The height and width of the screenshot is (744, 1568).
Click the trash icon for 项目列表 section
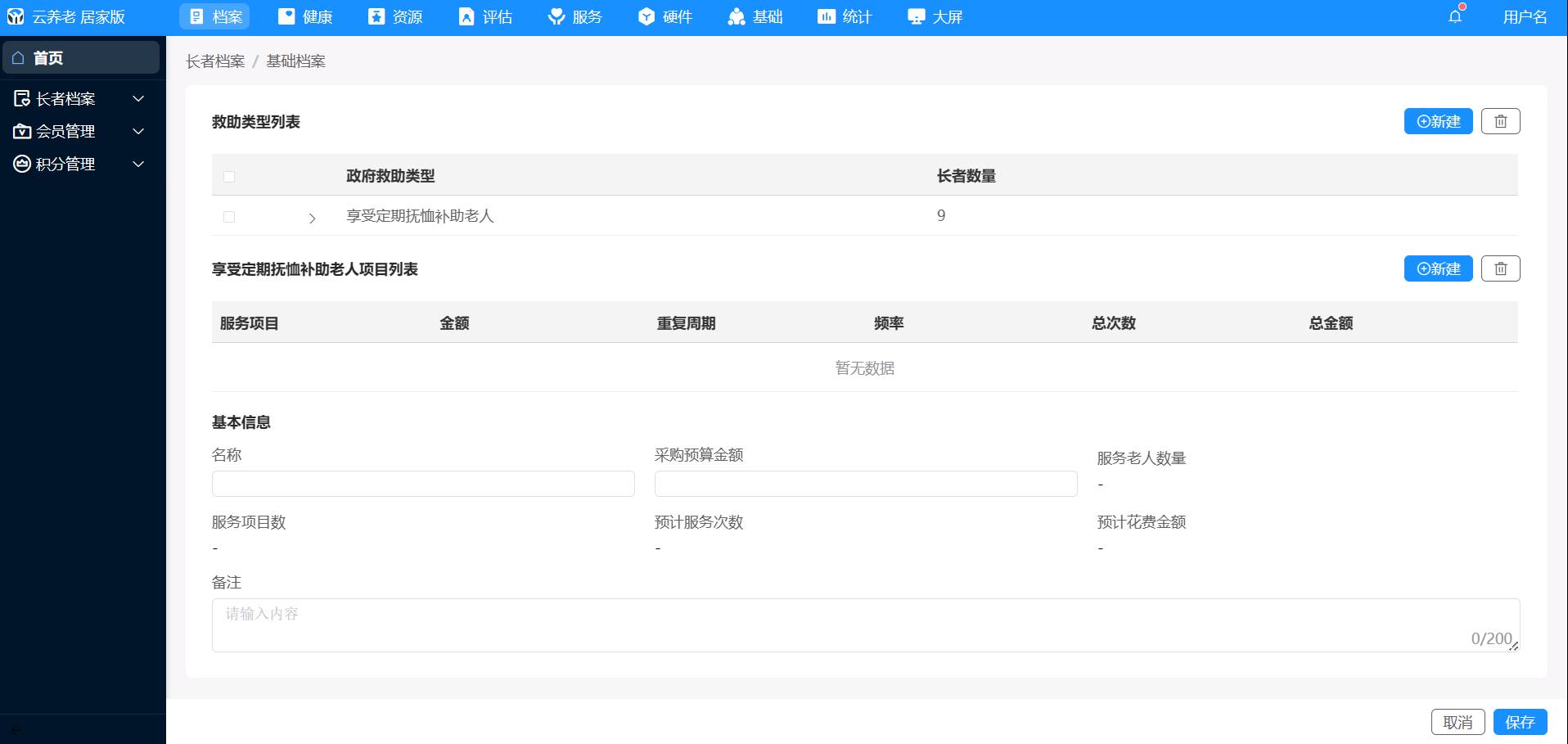click(x=1500, y=268)
